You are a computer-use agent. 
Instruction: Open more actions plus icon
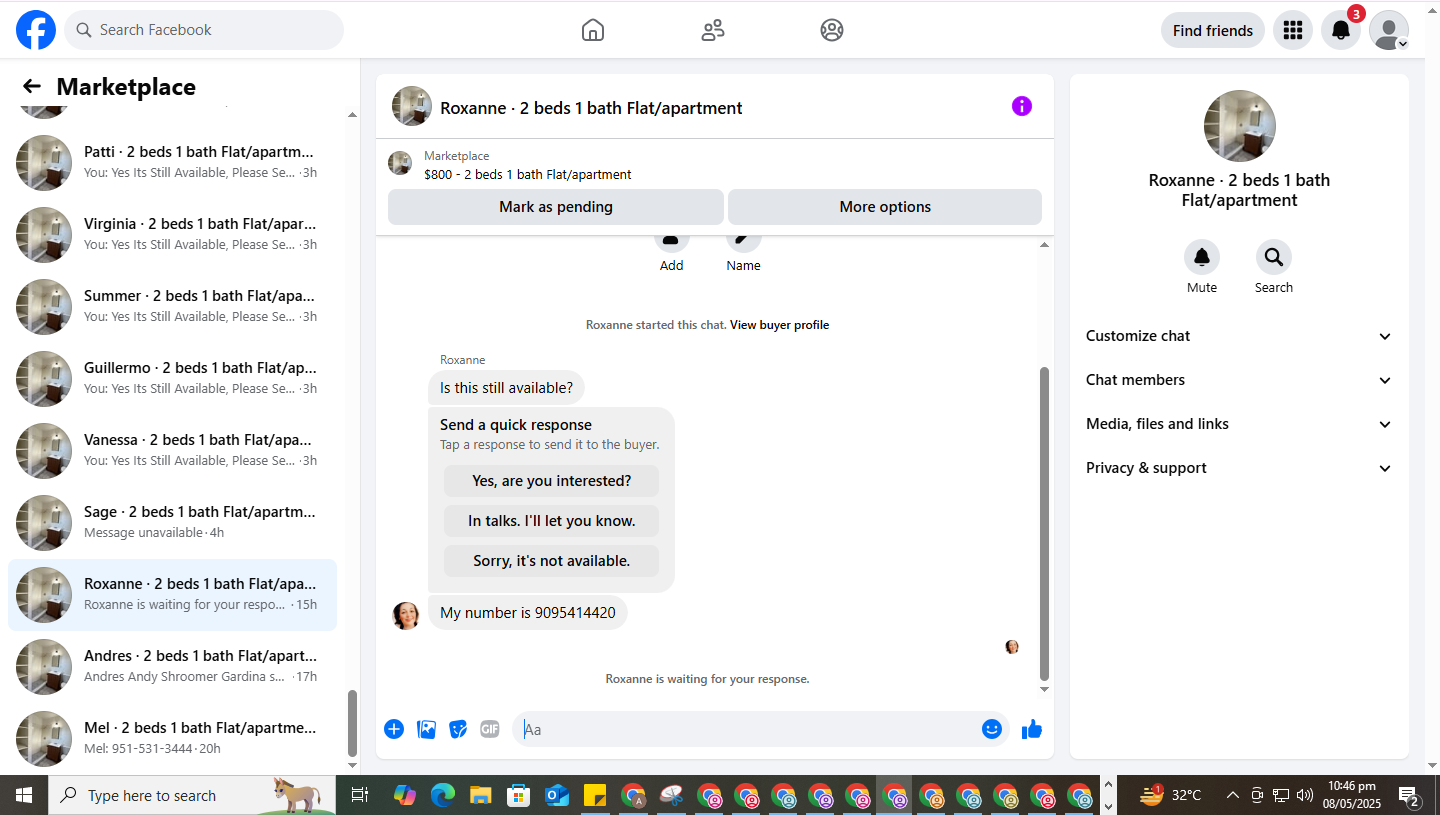click(x=394, y=729)
